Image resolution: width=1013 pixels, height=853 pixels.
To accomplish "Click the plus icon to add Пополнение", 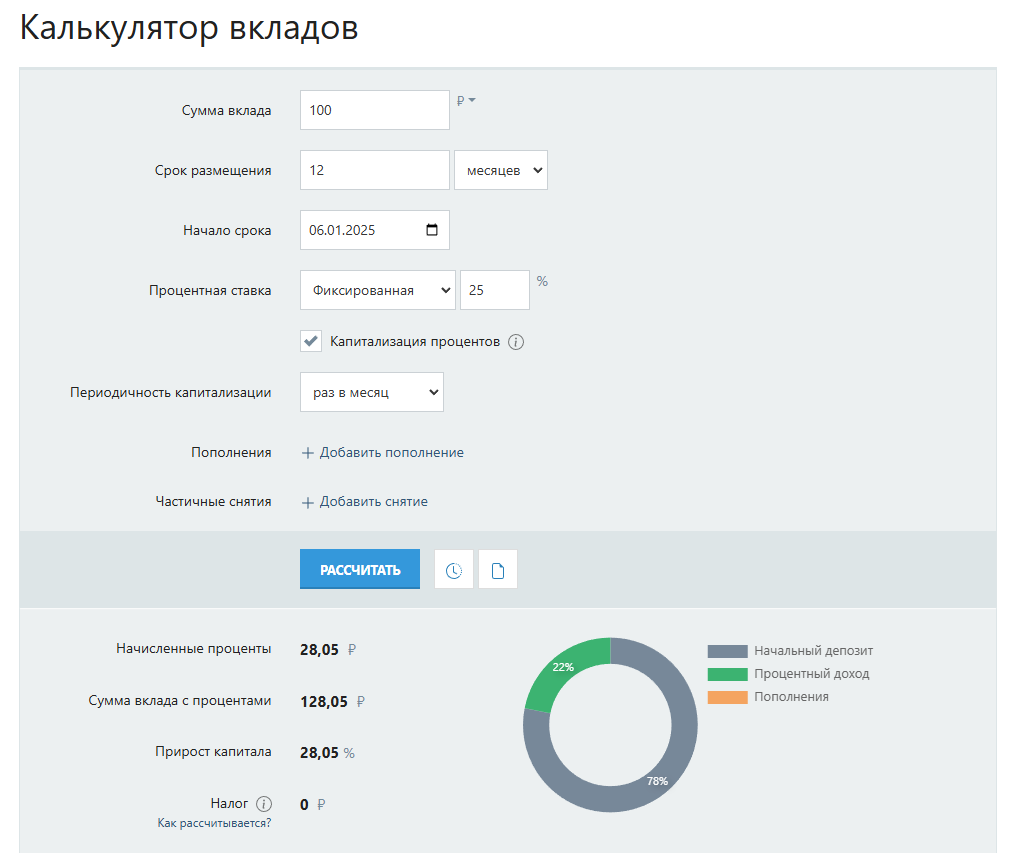I will [307, 452].
